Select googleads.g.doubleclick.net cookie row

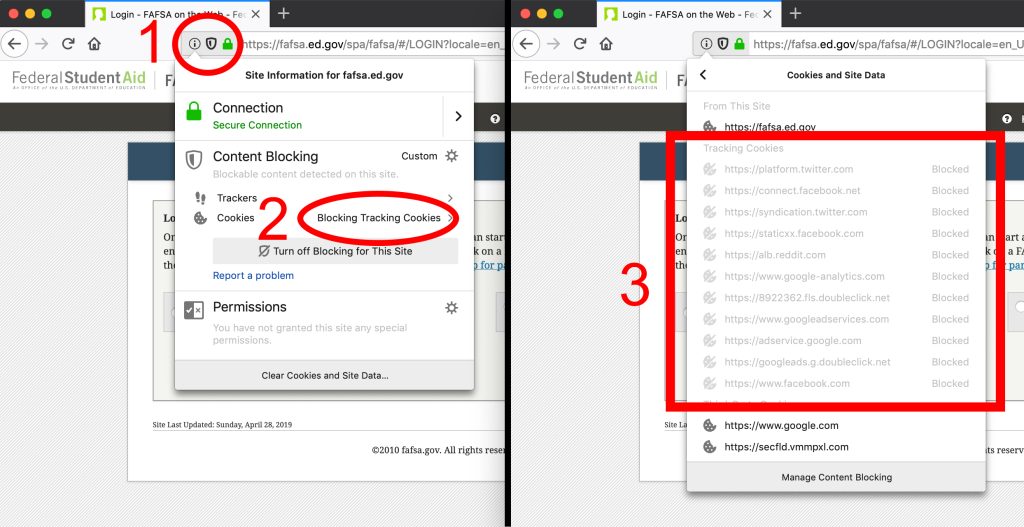point(836,362)
